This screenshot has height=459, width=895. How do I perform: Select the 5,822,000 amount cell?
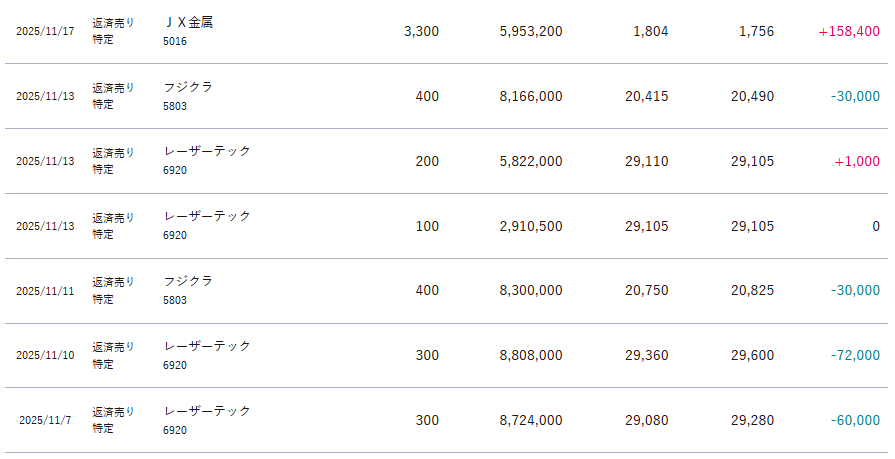pos(530,161)
